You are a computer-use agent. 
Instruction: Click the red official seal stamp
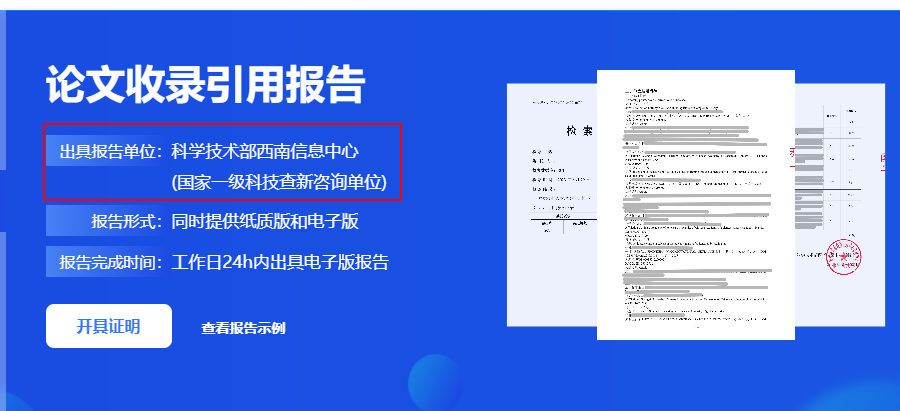(x=843, y=257)
